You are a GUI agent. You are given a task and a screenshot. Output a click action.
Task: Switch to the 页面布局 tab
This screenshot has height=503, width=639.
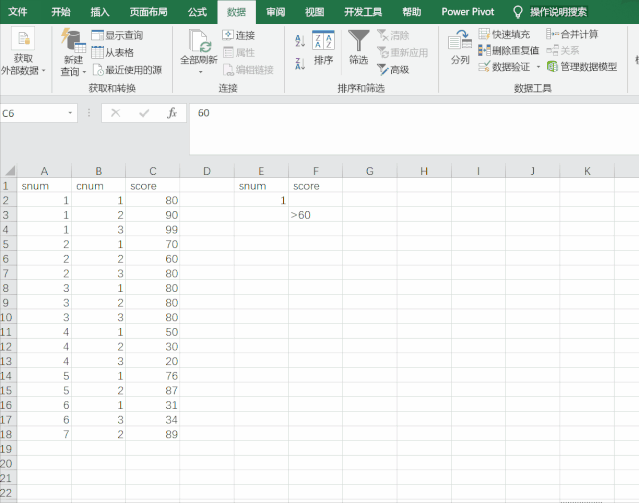[x=149, y=12]
